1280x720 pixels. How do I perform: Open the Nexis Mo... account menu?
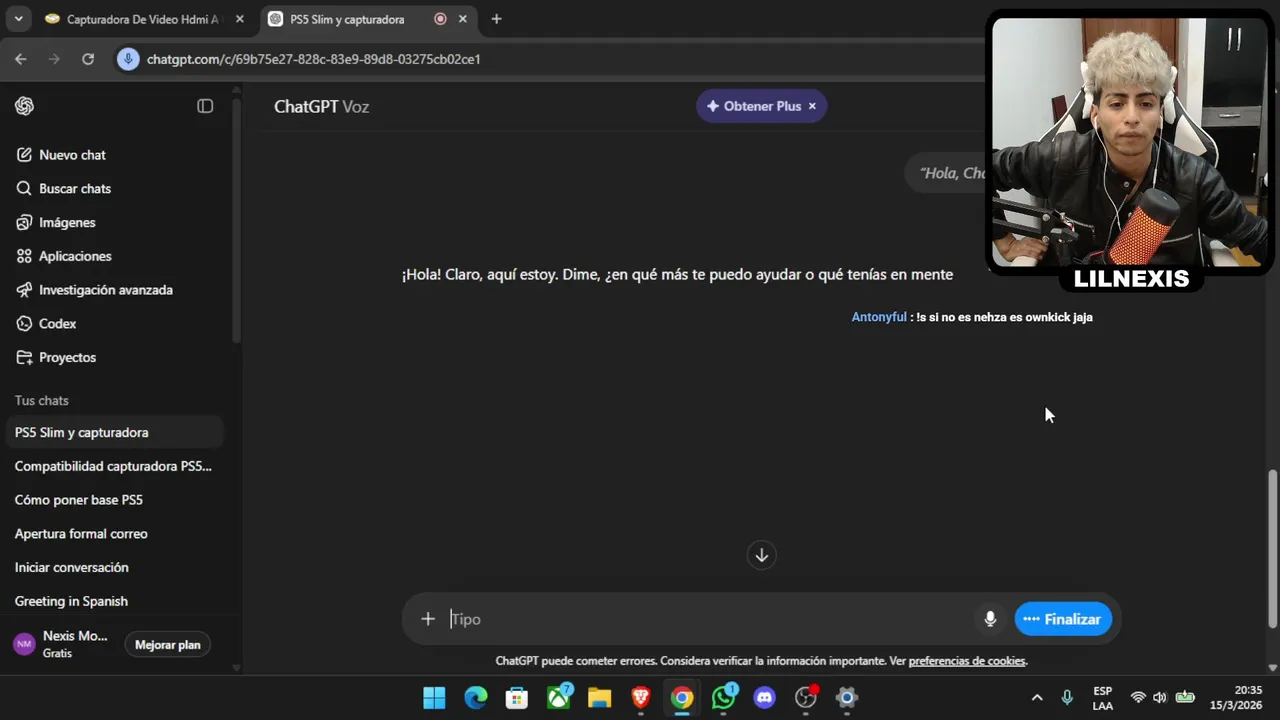click(x=60, y=644)
